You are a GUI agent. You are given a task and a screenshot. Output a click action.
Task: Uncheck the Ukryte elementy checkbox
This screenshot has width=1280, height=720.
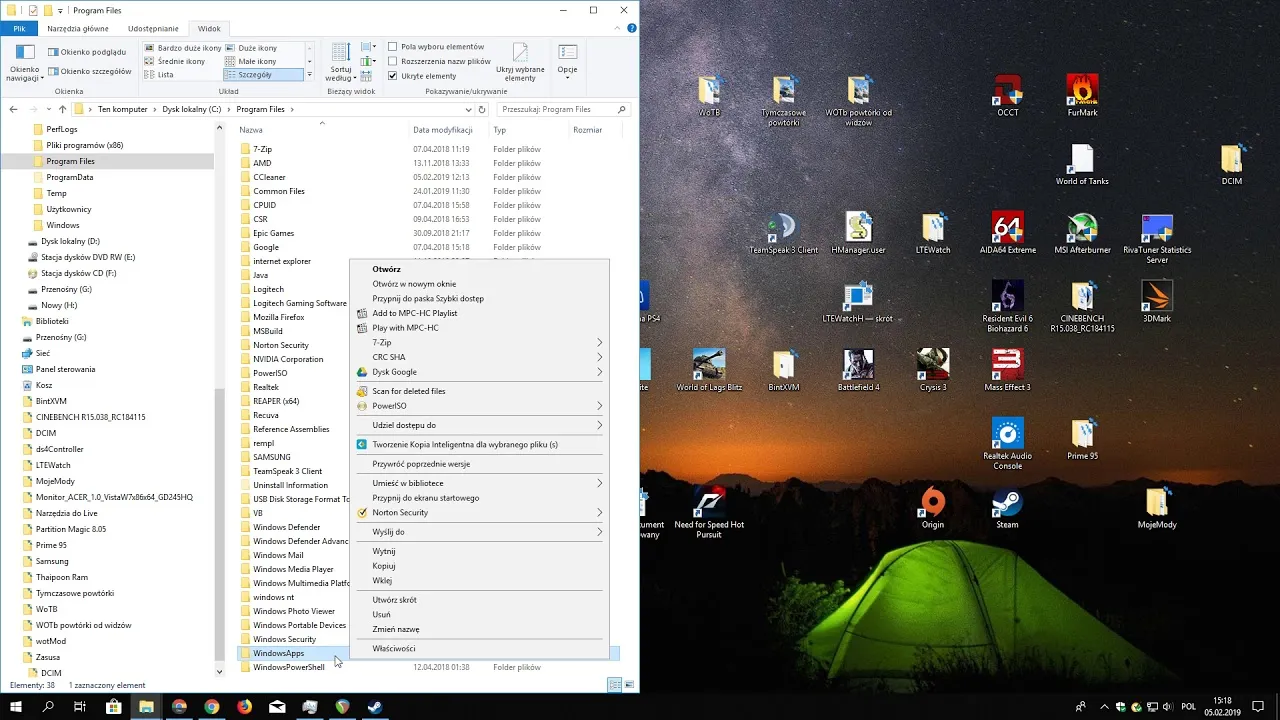[x=393, y=76]
